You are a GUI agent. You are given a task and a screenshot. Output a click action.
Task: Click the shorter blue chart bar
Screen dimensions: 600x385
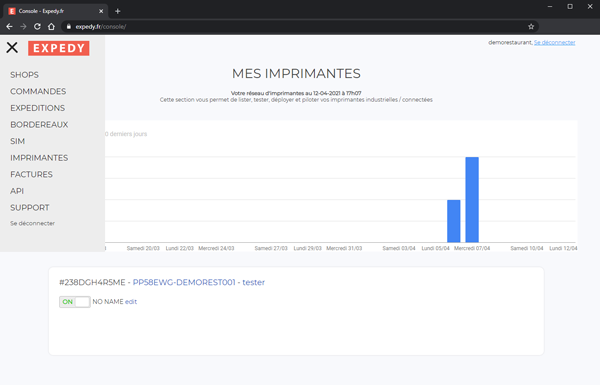[x=454, y=221]
